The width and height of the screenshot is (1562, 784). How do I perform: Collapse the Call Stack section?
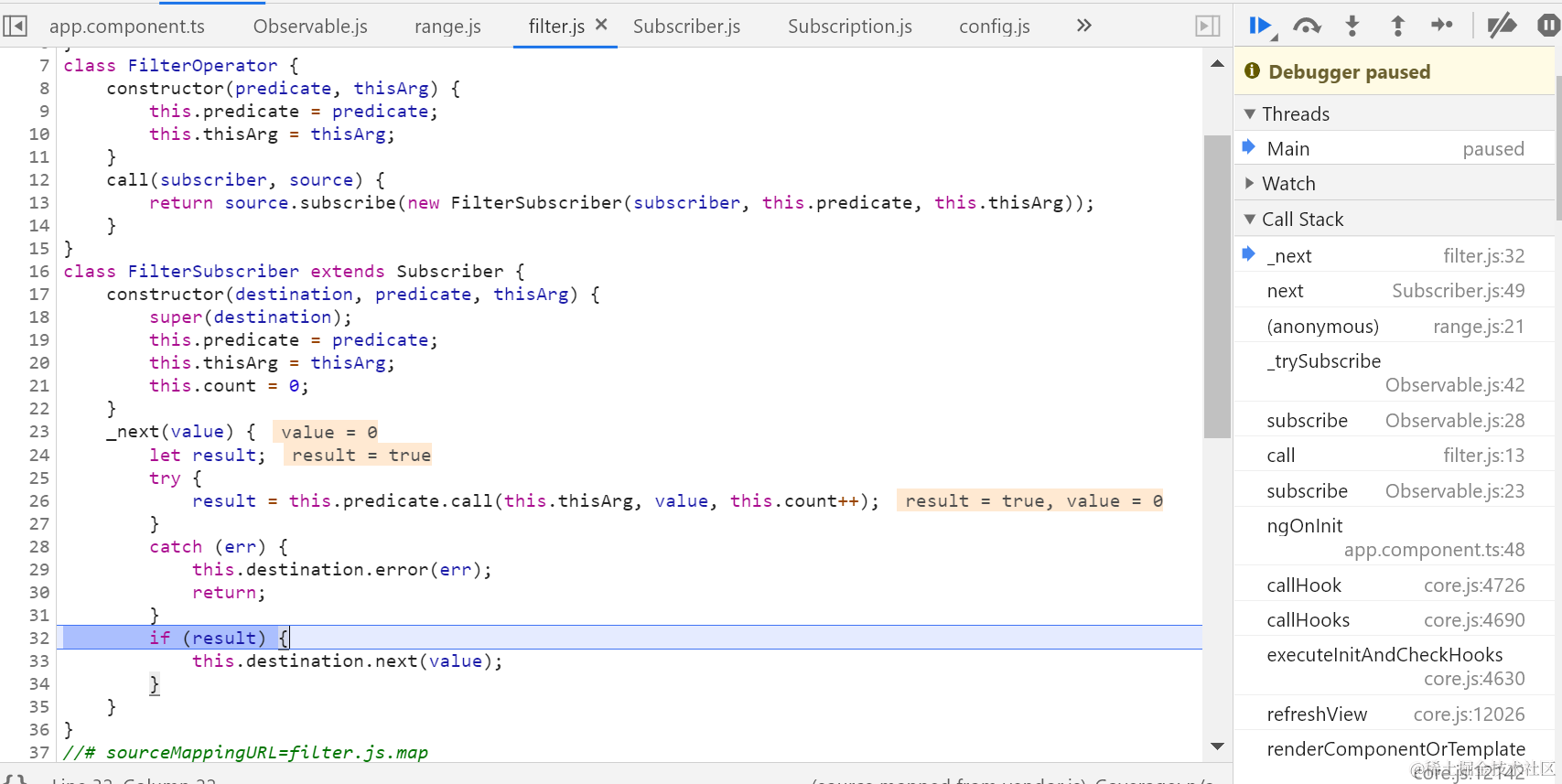point(1395,219)
